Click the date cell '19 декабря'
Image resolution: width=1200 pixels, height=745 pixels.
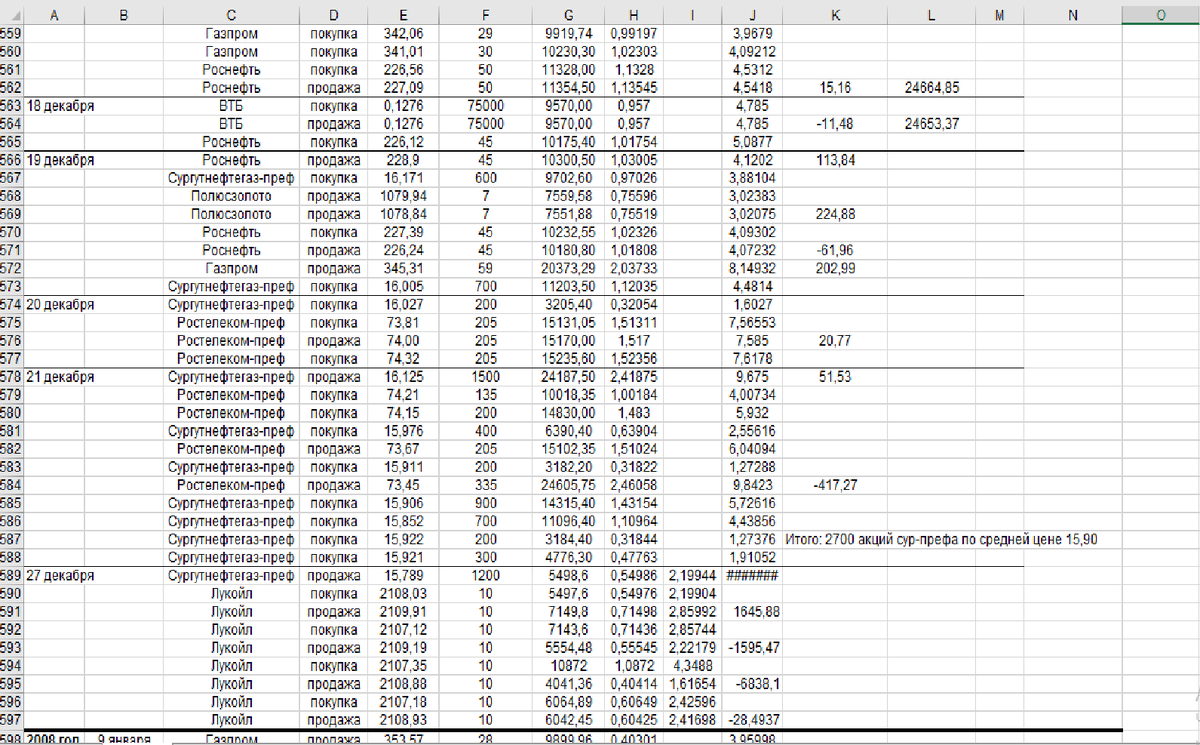(x=59, y=159)
